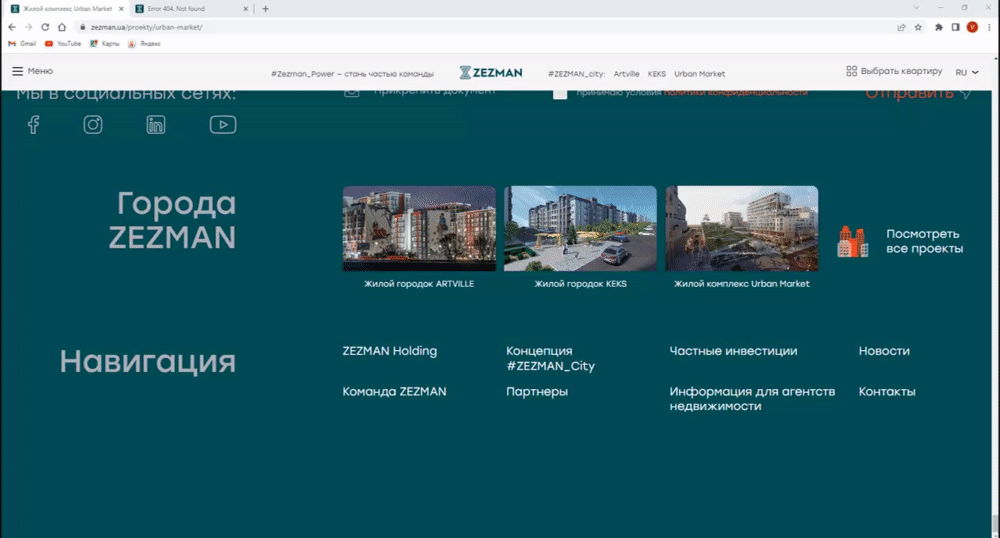Screen dimensions: 1000x538
Task: Open the LinkedIn social icon
Action: coord(156,124)
